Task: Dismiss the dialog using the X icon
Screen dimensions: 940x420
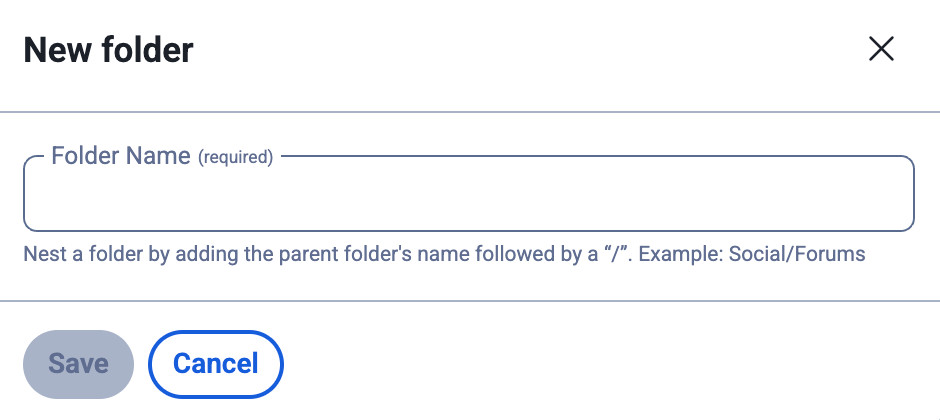Action: [x=880, y=49]
